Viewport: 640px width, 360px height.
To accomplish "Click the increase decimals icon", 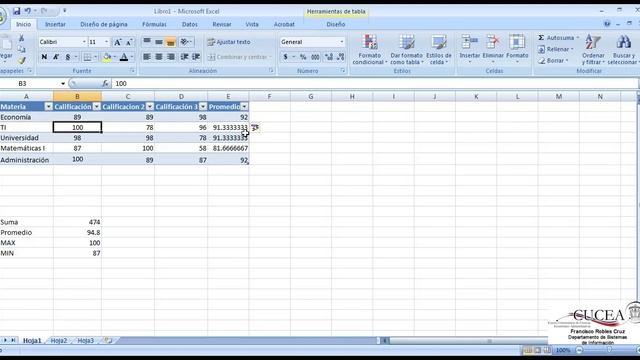I will coord(329,57).
